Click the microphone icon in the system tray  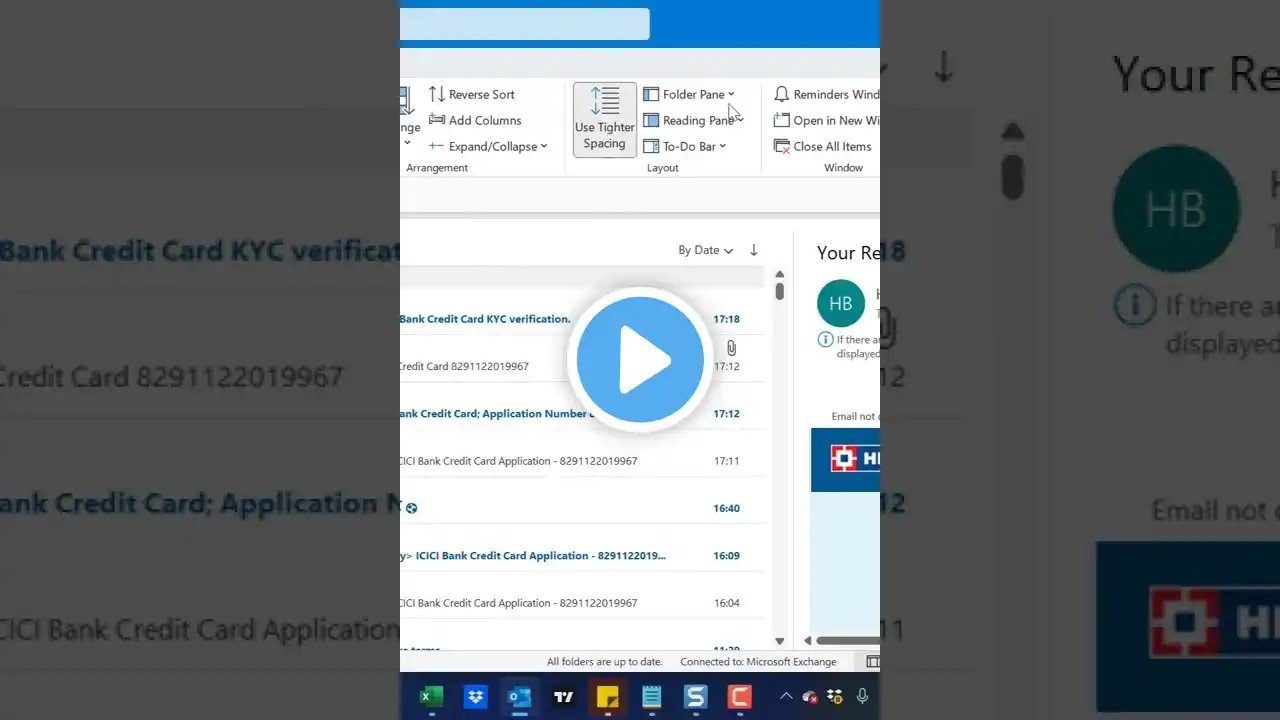pyautogui.click(x=862, y=696)
